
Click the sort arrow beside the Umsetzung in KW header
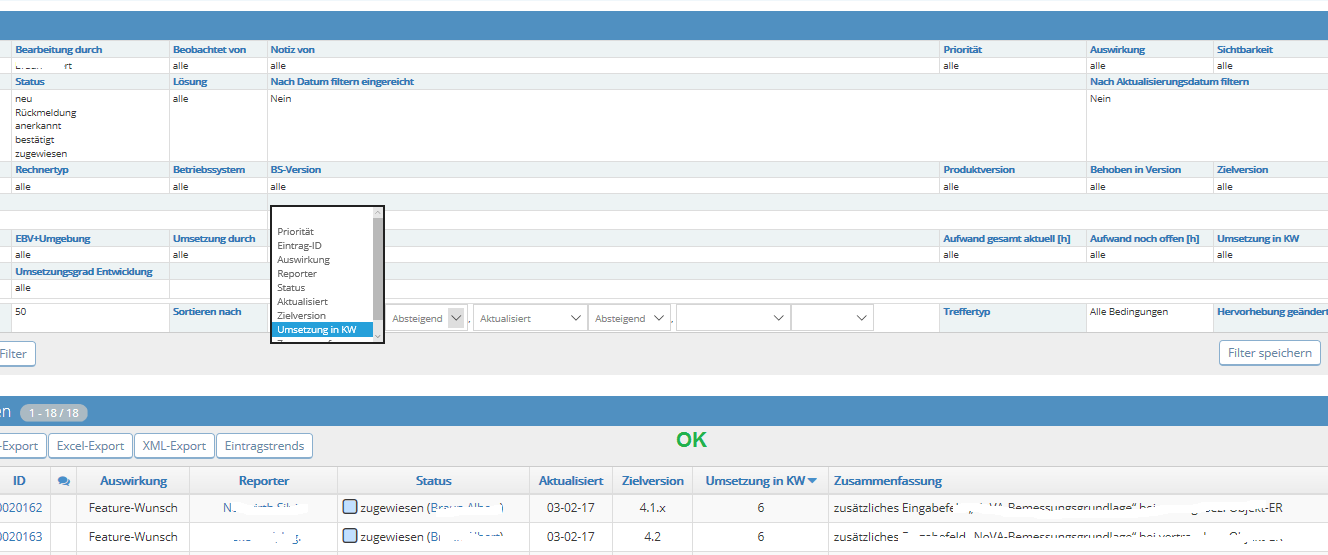(x=813, y=481)
